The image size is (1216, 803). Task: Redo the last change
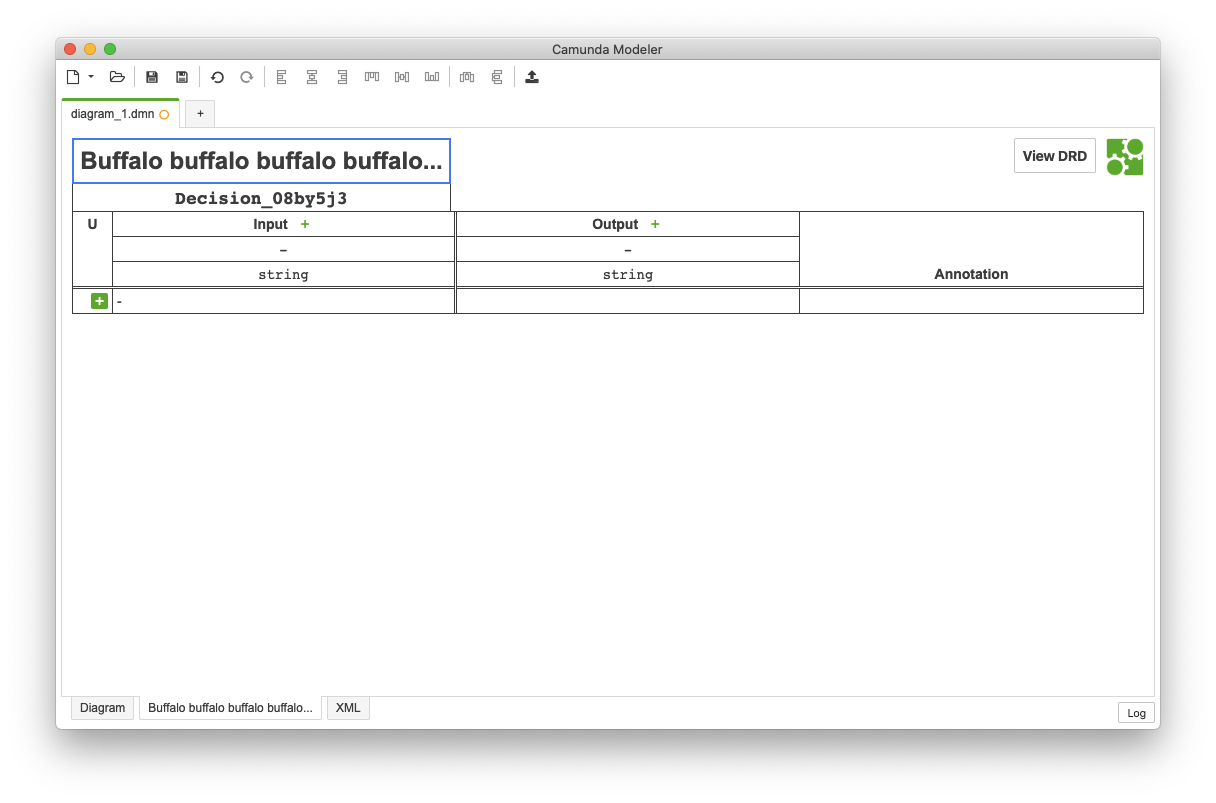[246, 77]
